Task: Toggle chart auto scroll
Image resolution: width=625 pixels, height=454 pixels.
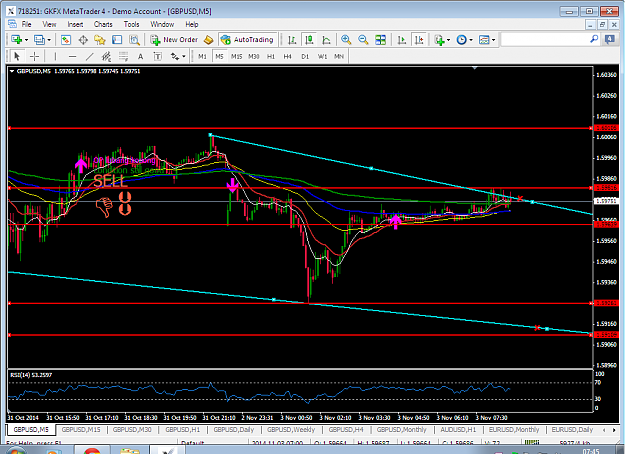Action: pyautogui.click(x=402, y=40)
